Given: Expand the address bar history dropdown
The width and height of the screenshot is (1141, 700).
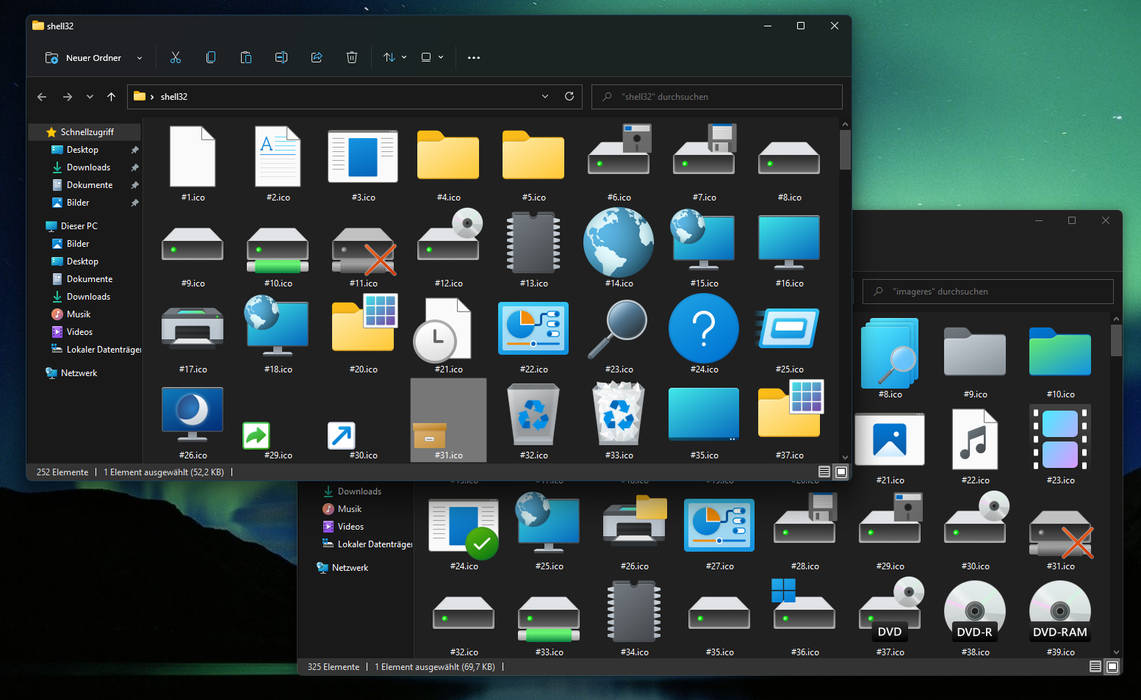Looking at the screenshot, I should [x=544, y=96].
